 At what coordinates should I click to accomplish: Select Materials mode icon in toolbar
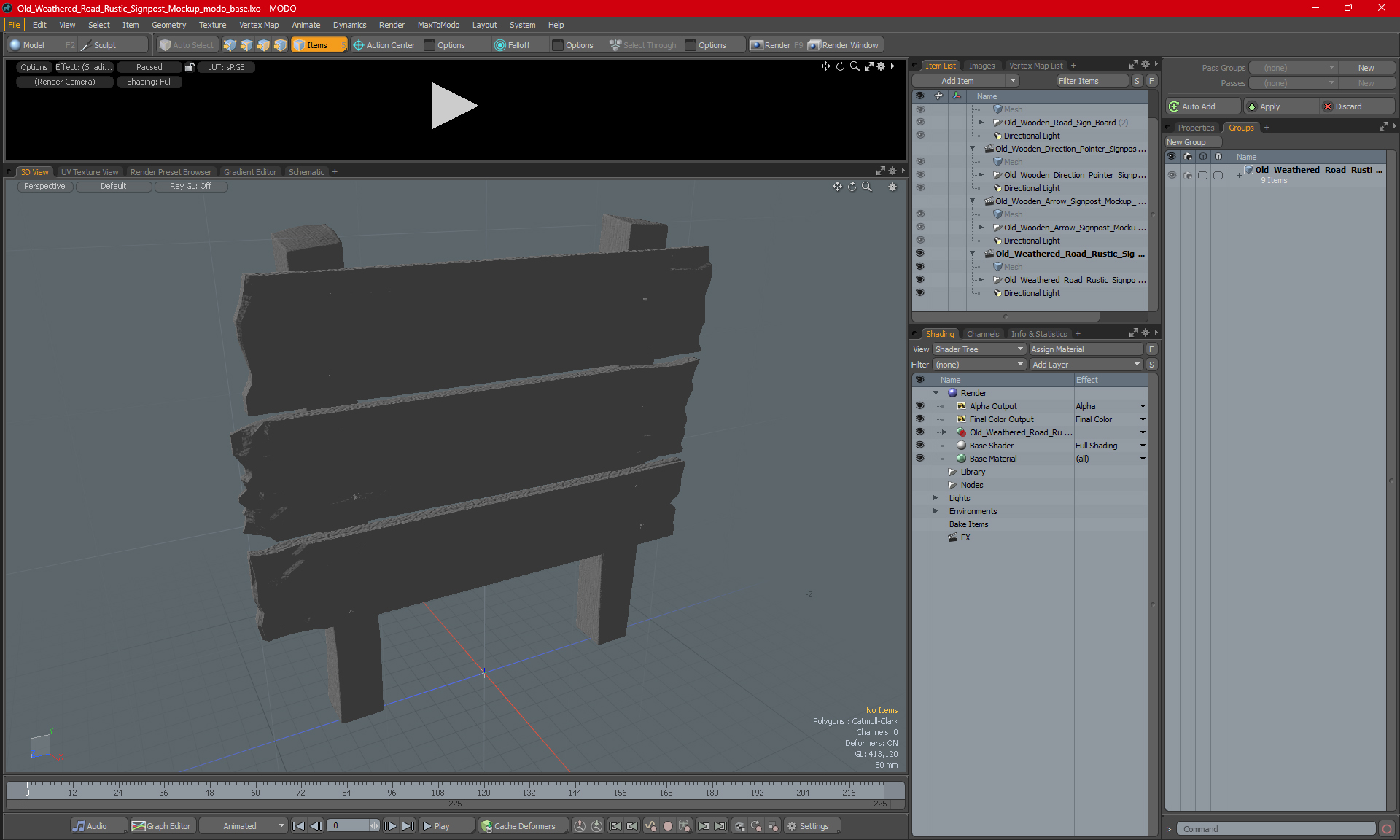[280, 45]
